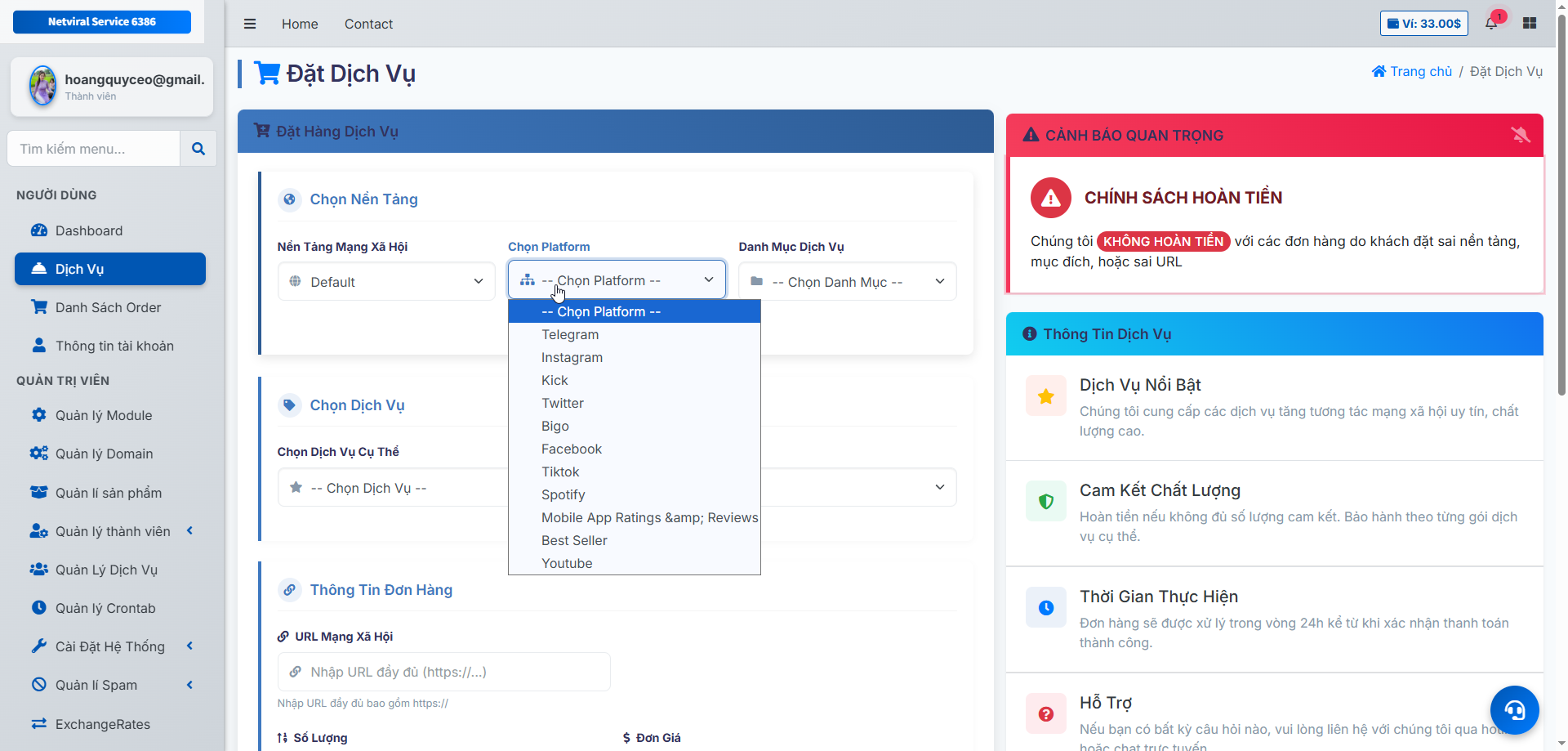Choose Facebook in the platform dropdown
The image size is (1568, 751).
(x=572, y=449)
